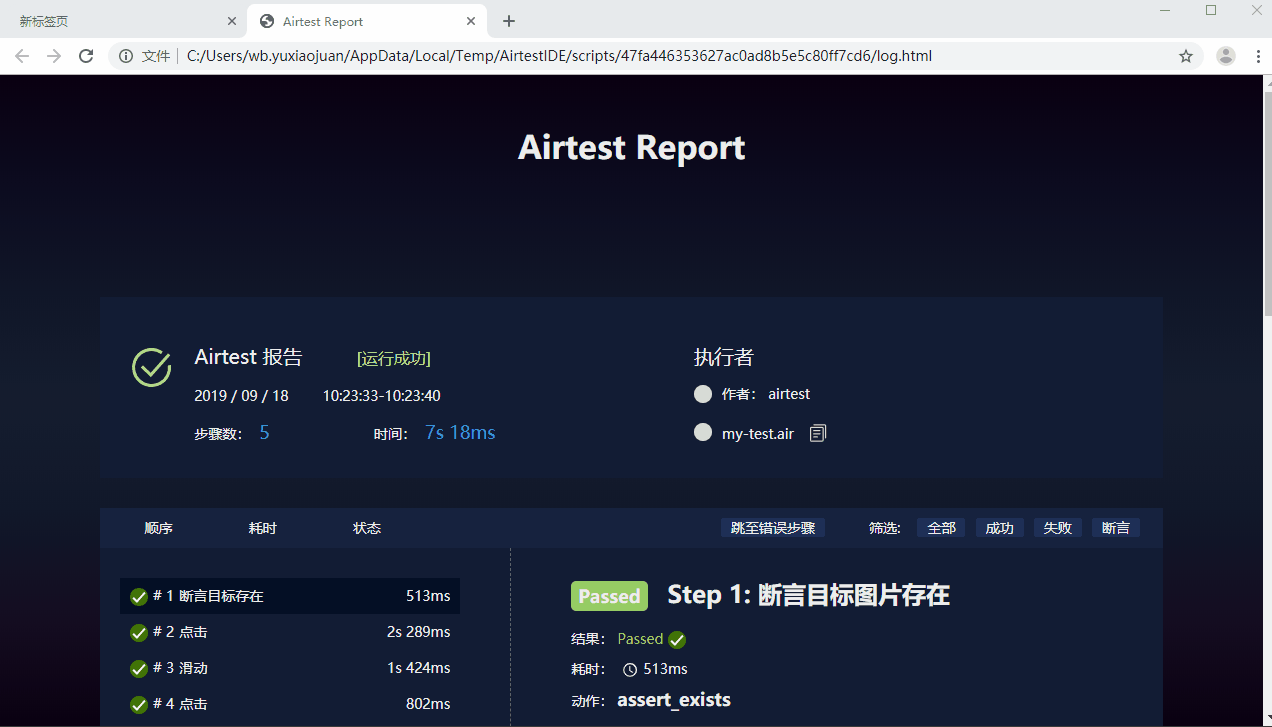This screenshot has height=727, width=1272.
Task: Select step # 1 断言目标存在
Action: pyautogui.click(x=290, y=596)
